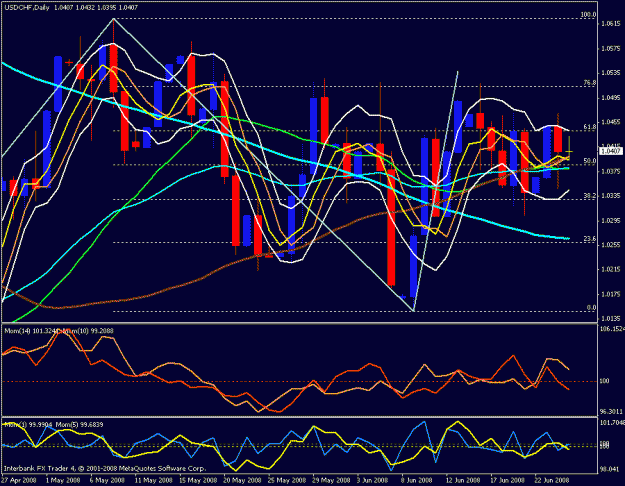Click price axis value 1.0135

coord(611,319)
